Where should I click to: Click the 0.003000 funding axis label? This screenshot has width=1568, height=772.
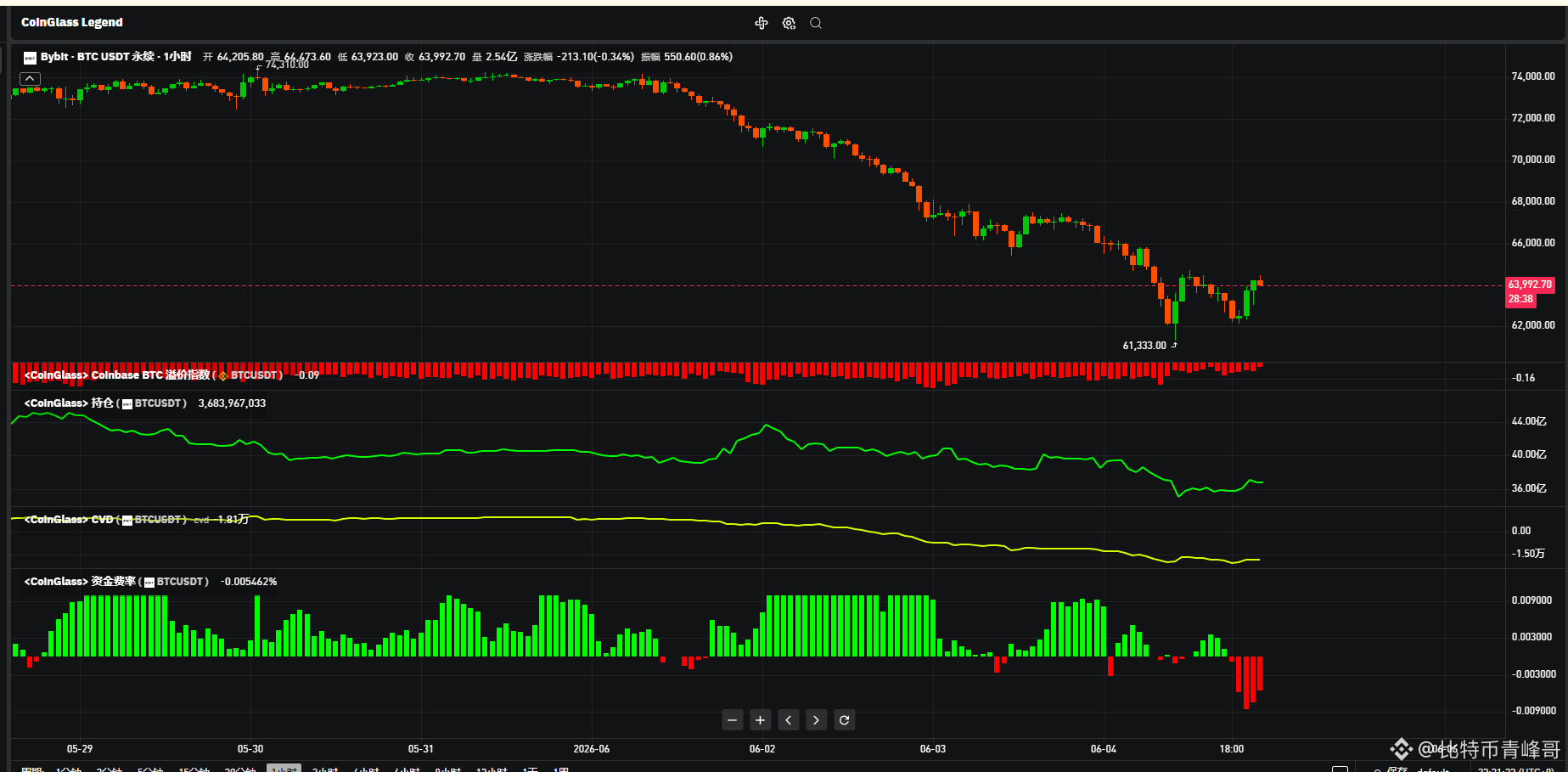[x=1531, y=637]
